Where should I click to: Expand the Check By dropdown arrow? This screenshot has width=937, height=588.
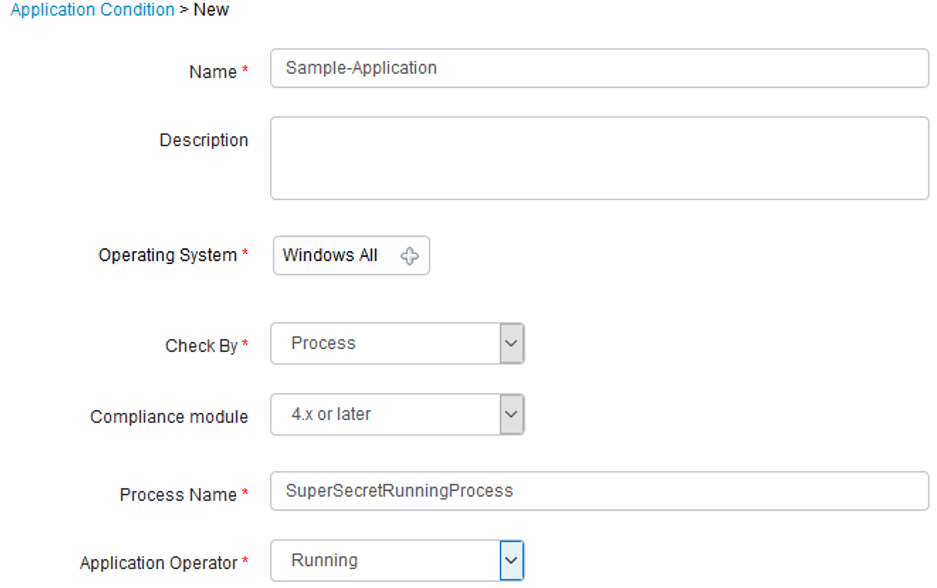(x=512, y=344)
